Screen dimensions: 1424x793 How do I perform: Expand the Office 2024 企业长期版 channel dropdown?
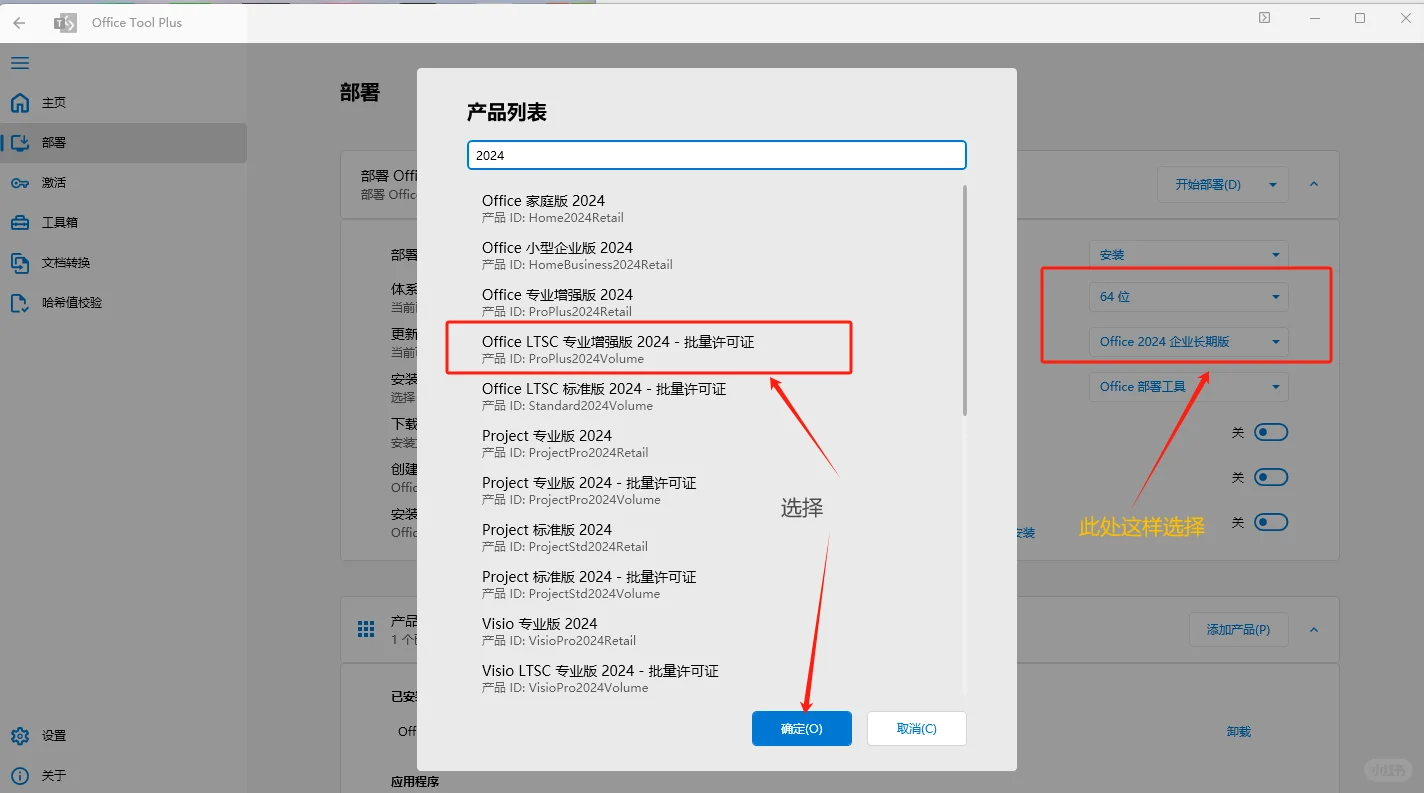tap(1188, 341)
